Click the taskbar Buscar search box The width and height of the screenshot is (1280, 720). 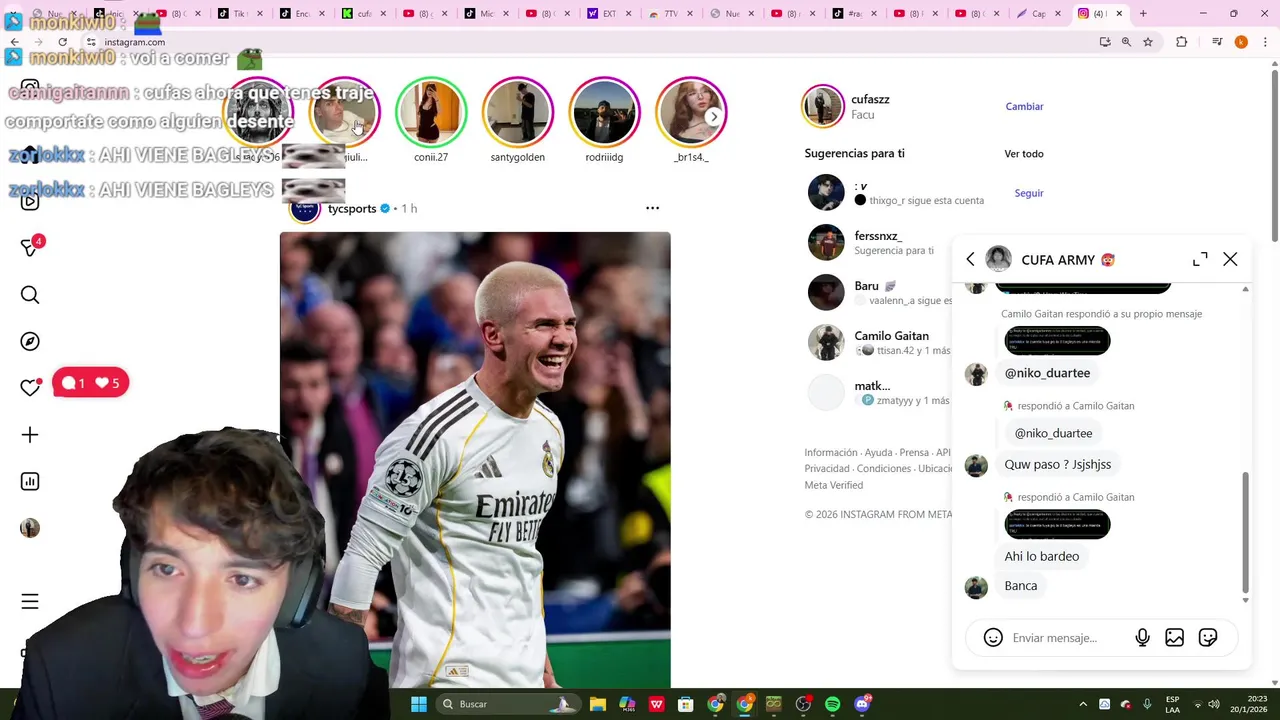pyautogui.click(x=508, y=704)
